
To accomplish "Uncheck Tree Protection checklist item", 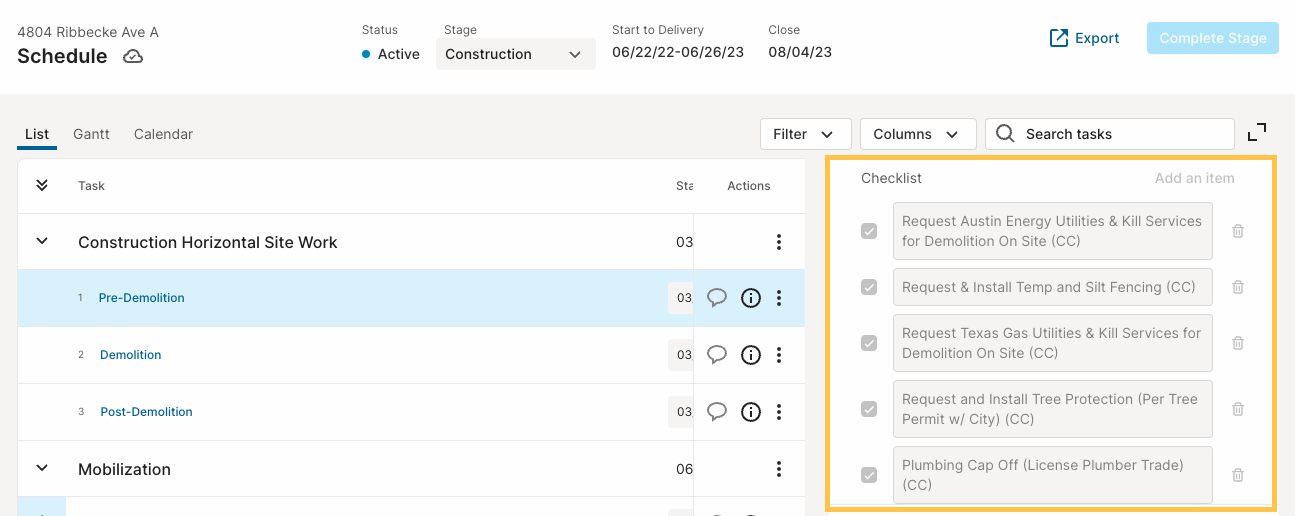I will [x=869, y=409].
